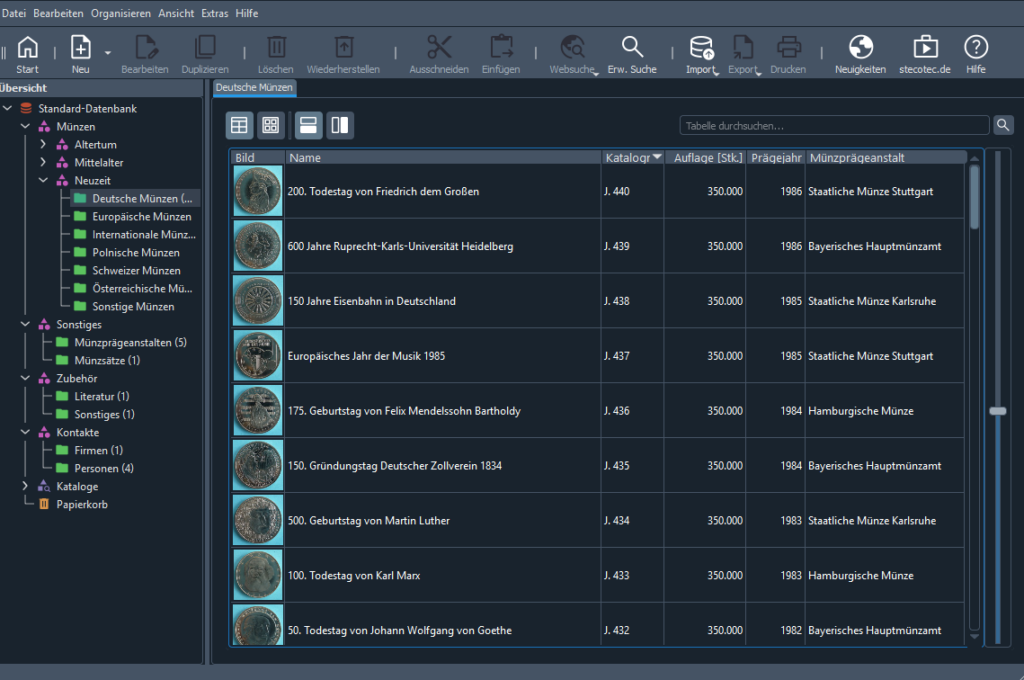Sort by the Prägejahr column header
This screenshot has width=1024, height=680.
coord(775,158)
